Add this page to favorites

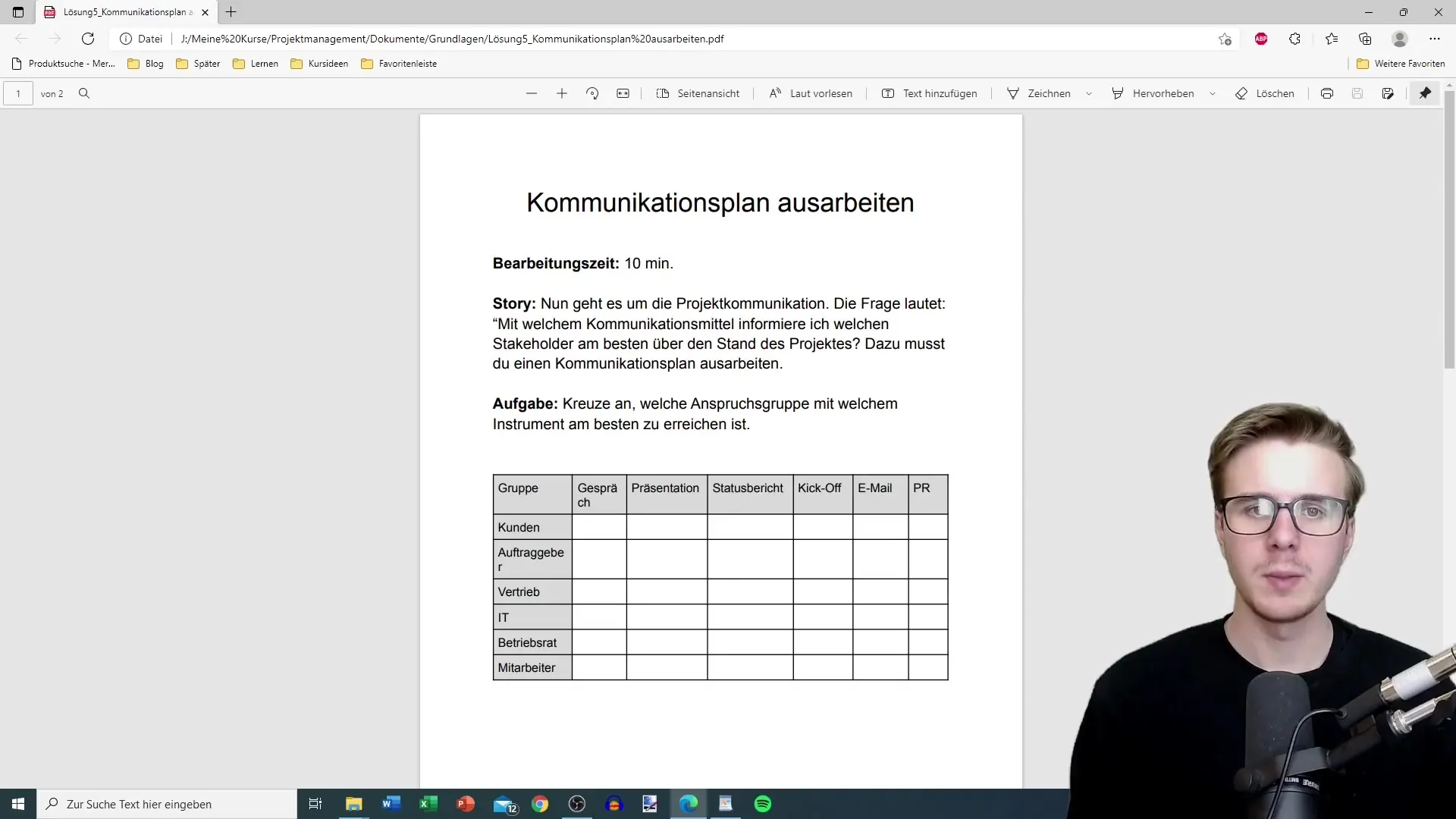coord(1225,39)
